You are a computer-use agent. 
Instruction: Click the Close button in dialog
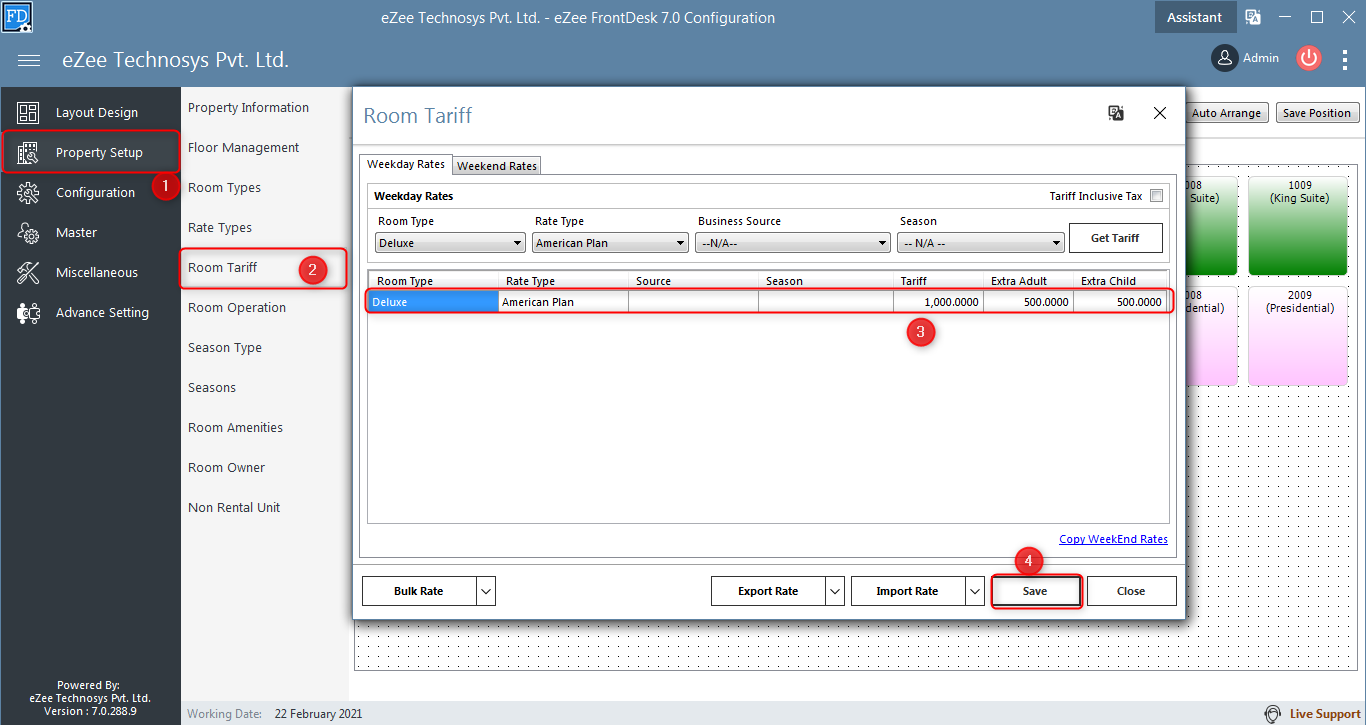[x=1131, y=591]
